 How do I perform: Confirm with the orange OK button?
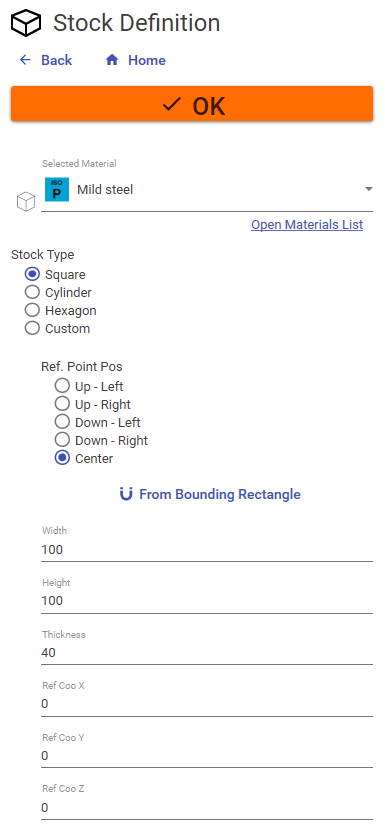(x=192, y=104)
